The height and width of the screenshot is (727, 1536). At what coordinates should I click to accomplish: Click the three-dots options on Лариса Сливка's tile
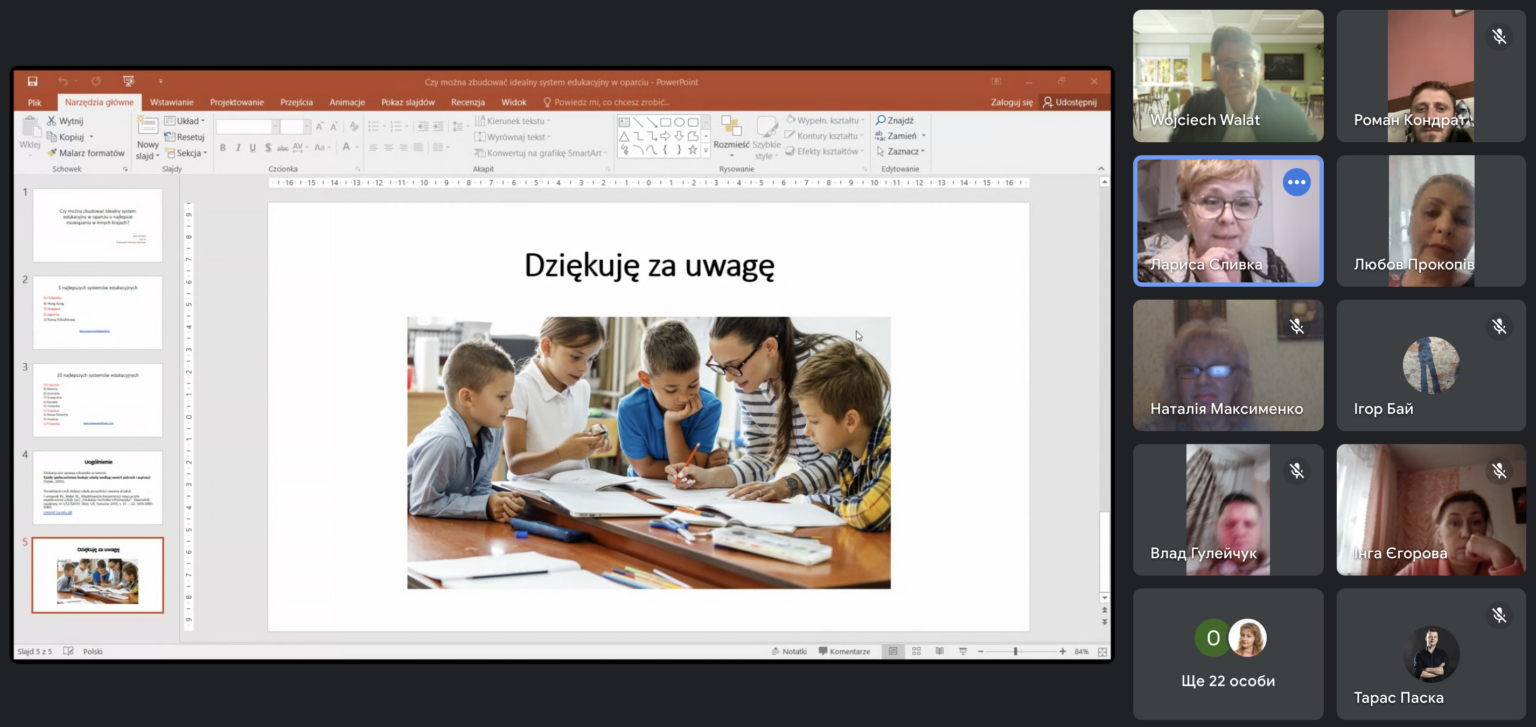pos(1296,182)
